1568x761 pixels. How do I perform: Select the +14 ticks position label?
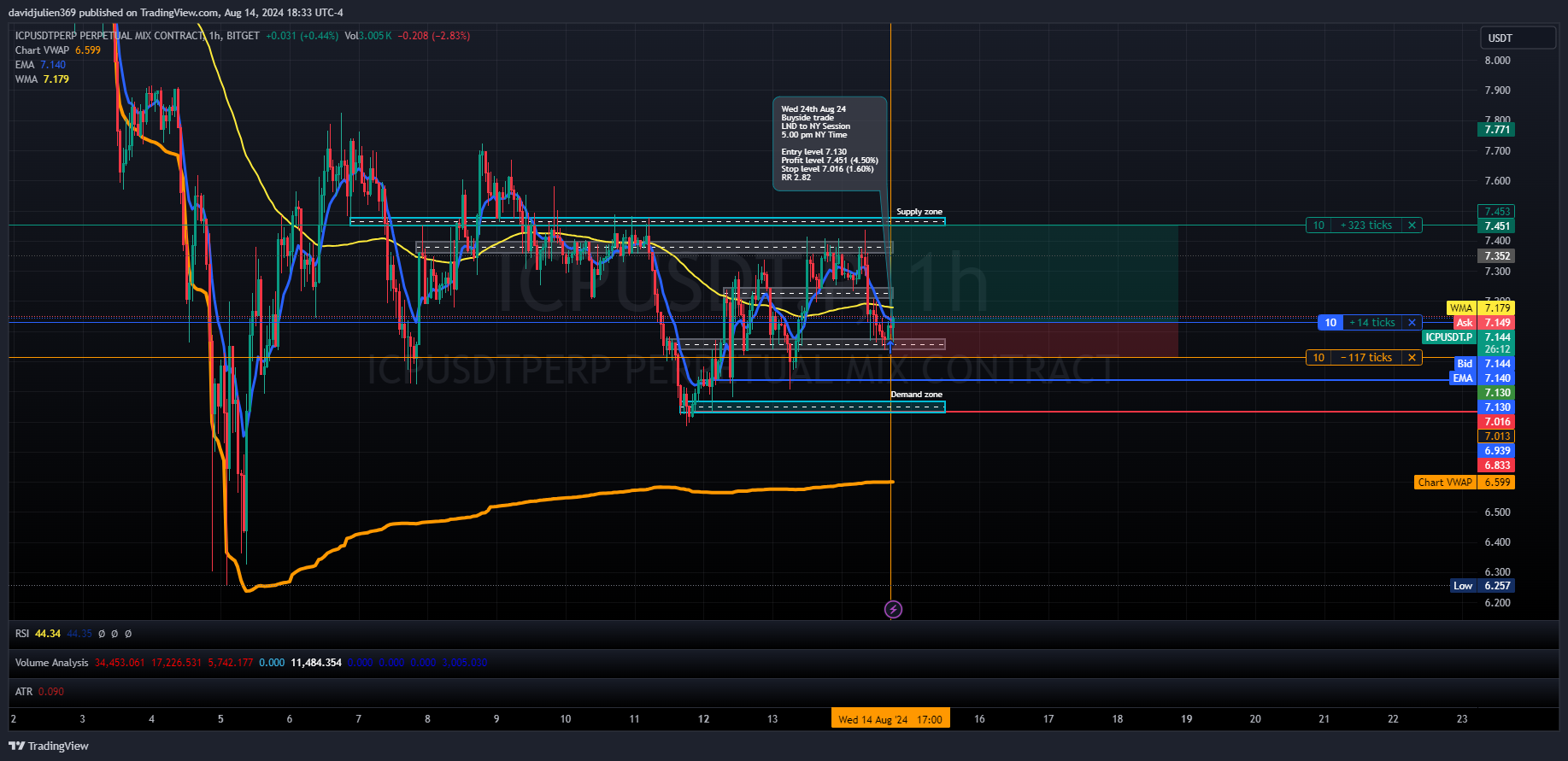pyautogui.click(x=1371, y=323)
